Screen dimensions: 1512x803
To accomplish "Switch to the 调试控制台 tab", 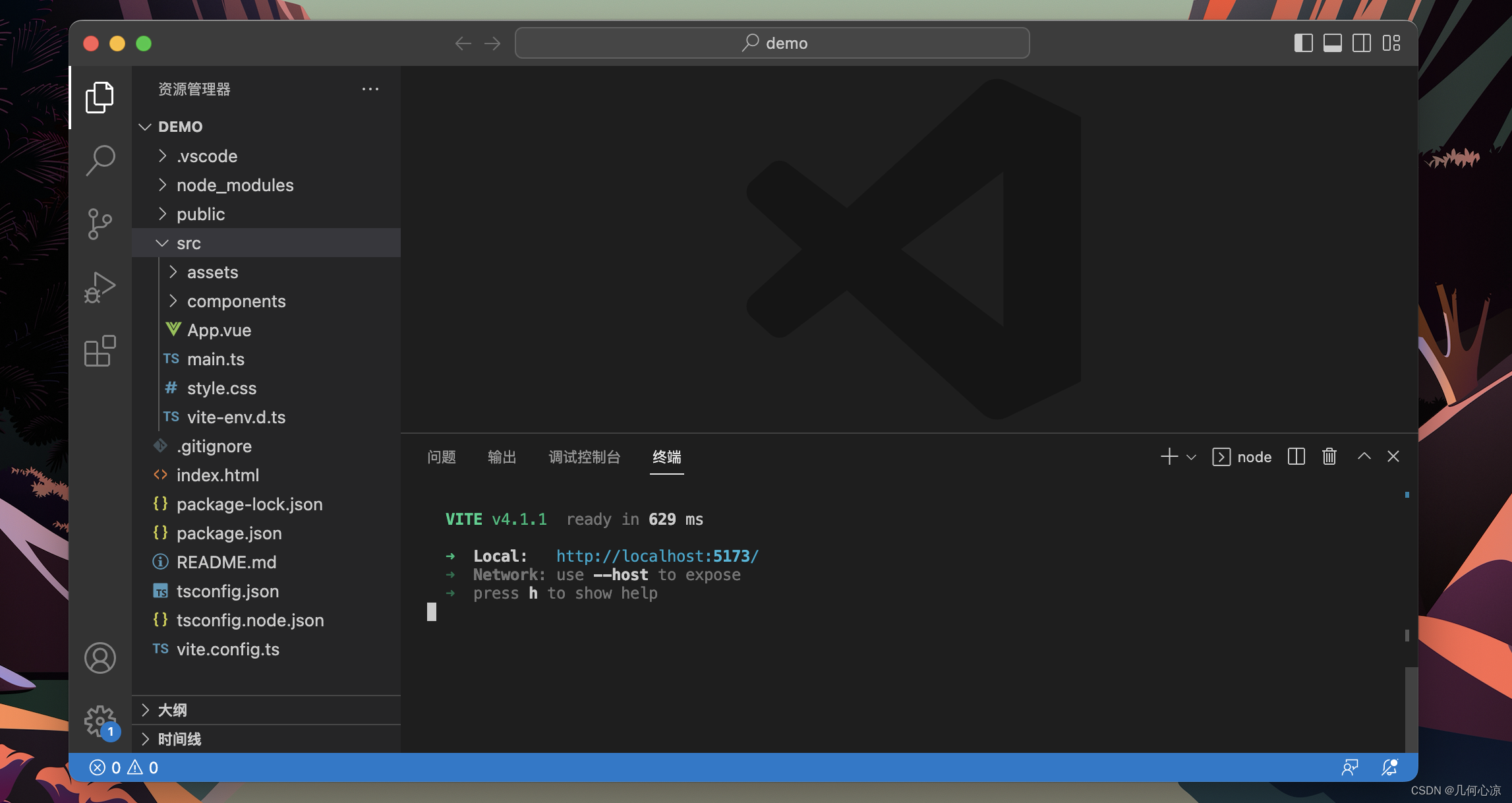I will pos(585,457).
